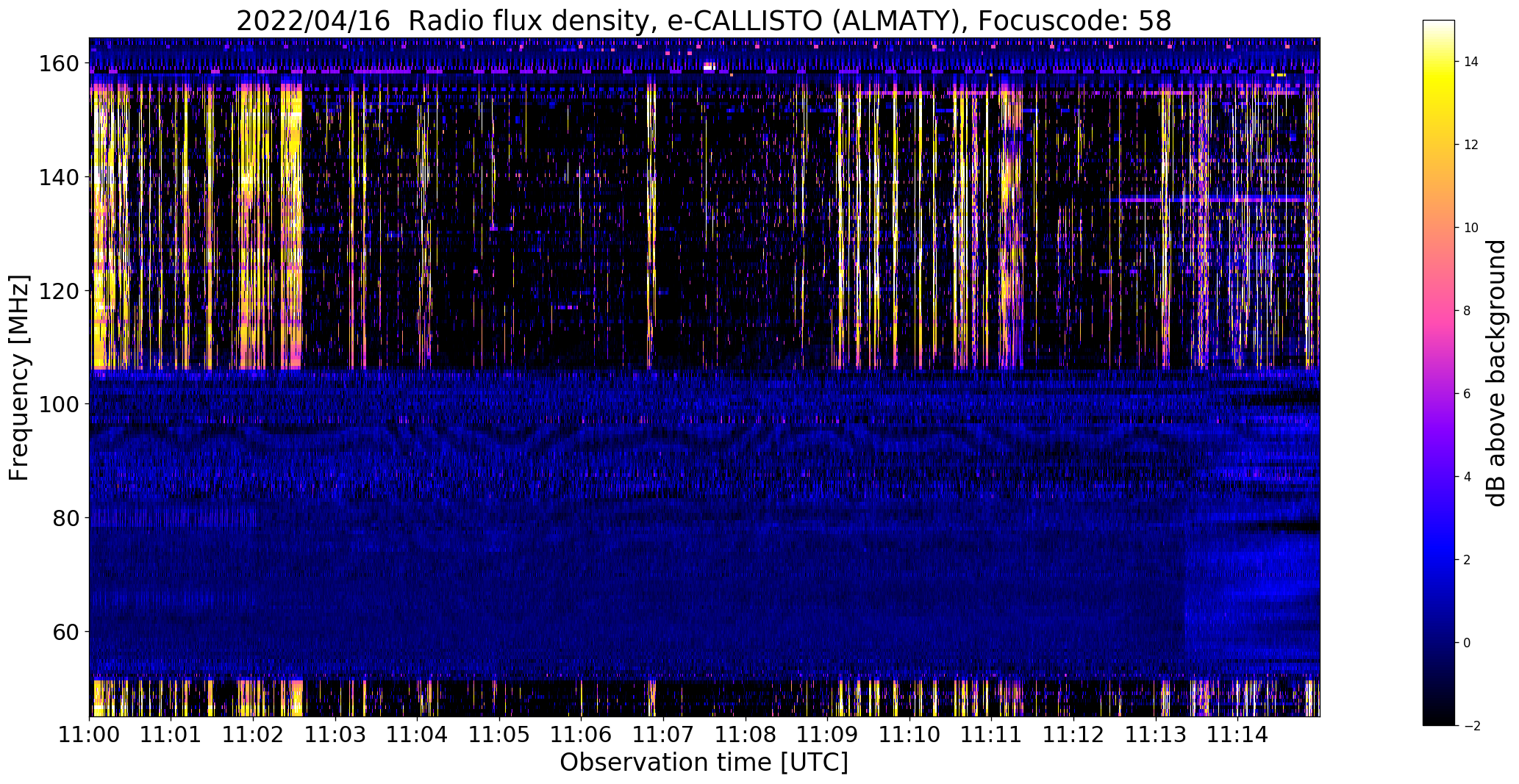This screenshot has height=784, width=1519.
Task: Click the colorbar tick label 6
Action: 1468,394
